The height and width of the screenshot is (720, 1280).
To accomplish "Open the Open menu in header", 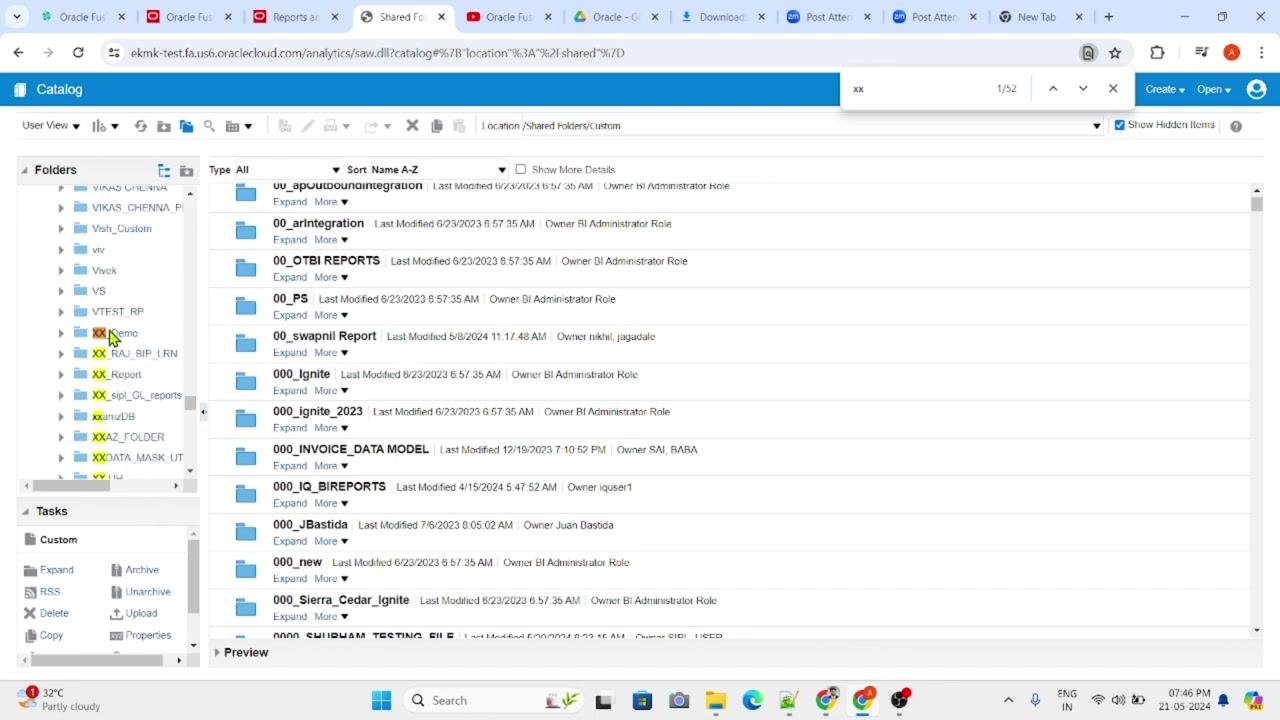I will pos(1214,89).
